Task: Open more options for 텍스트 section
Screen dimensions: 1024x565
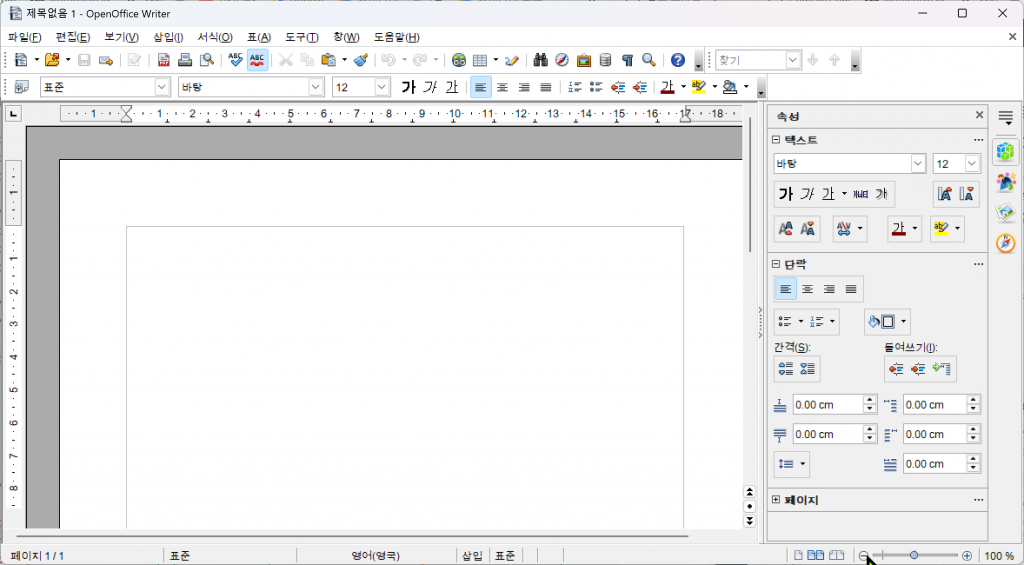Action: (978, 140)
